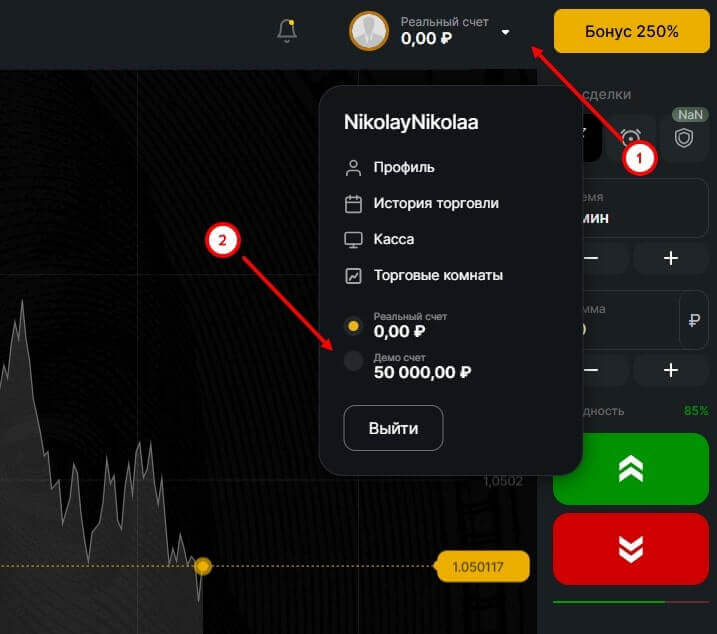
Task: Click the user avatar picture
Action: (369, 31)
